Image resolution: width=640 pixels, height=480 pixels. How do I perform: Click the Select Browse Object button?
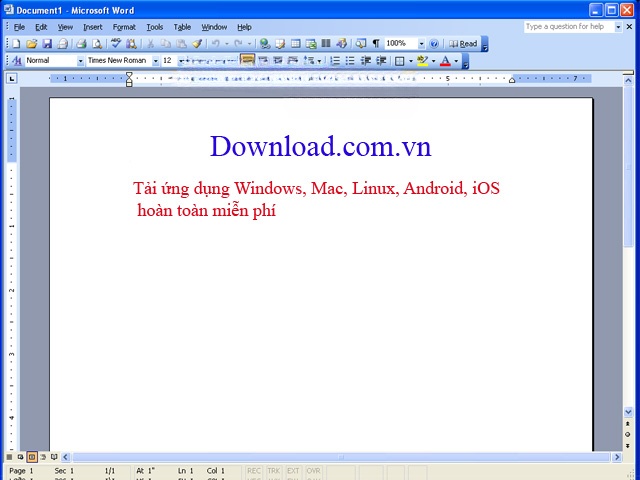[x=628, y=434]
